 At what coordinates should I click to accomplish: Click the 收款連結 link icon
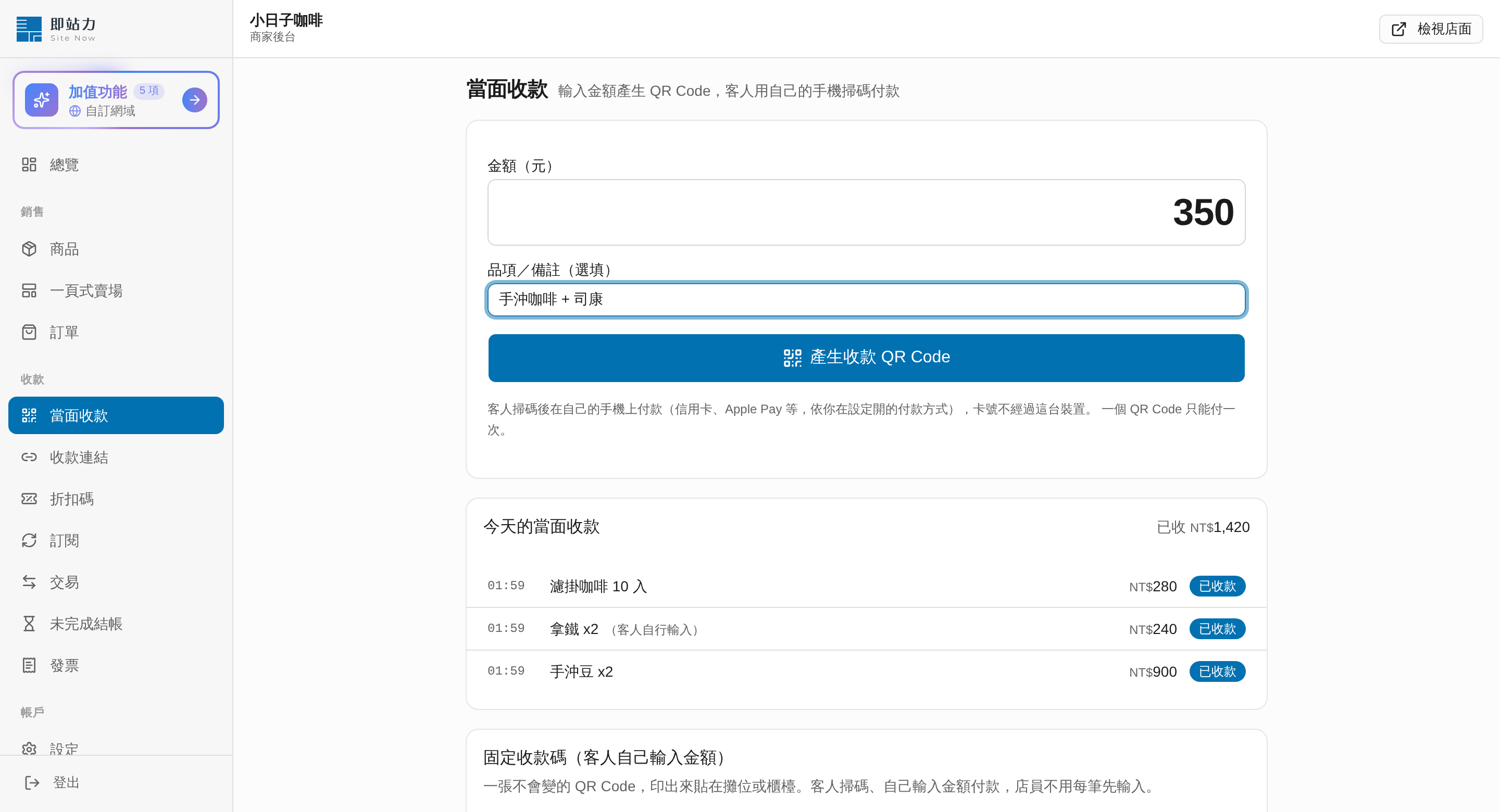[x=29, y=458]
